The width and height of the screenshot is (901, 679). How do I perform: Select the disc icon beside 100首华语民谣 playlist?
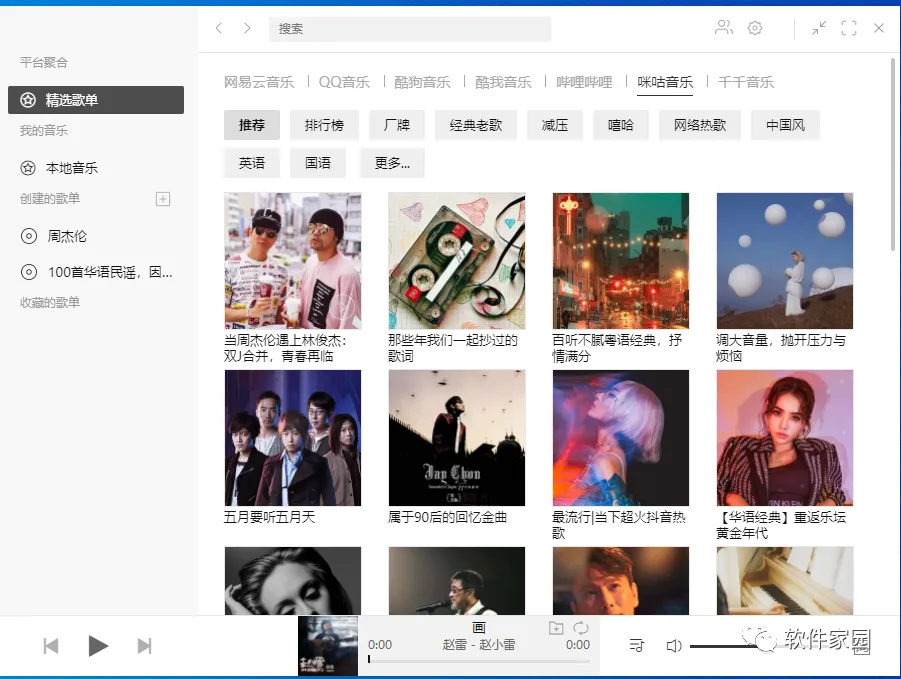pyautogui.click(x=29, y=272)
